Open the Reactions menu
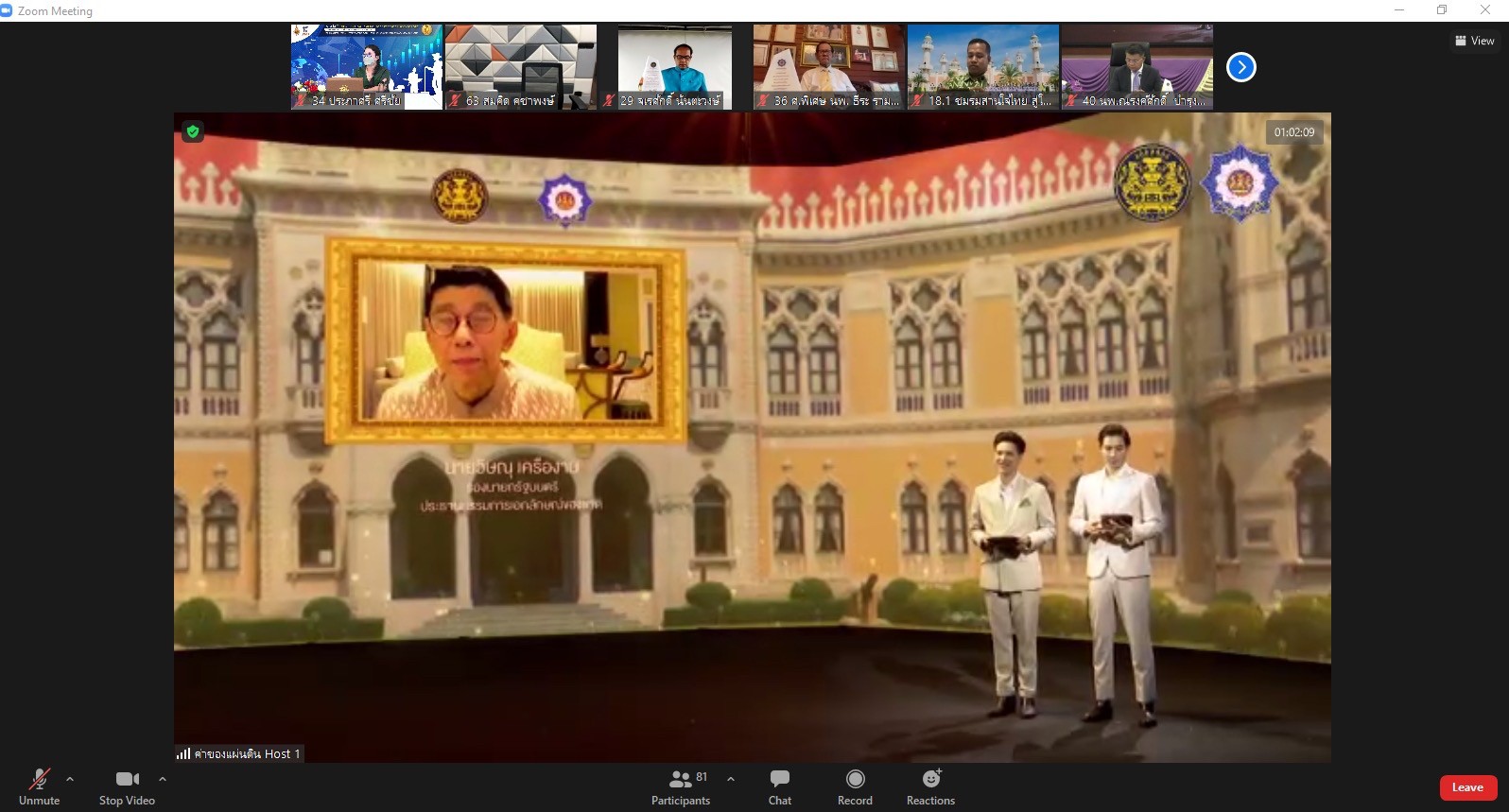The image size is (1509, 812). tap(930, 786)
